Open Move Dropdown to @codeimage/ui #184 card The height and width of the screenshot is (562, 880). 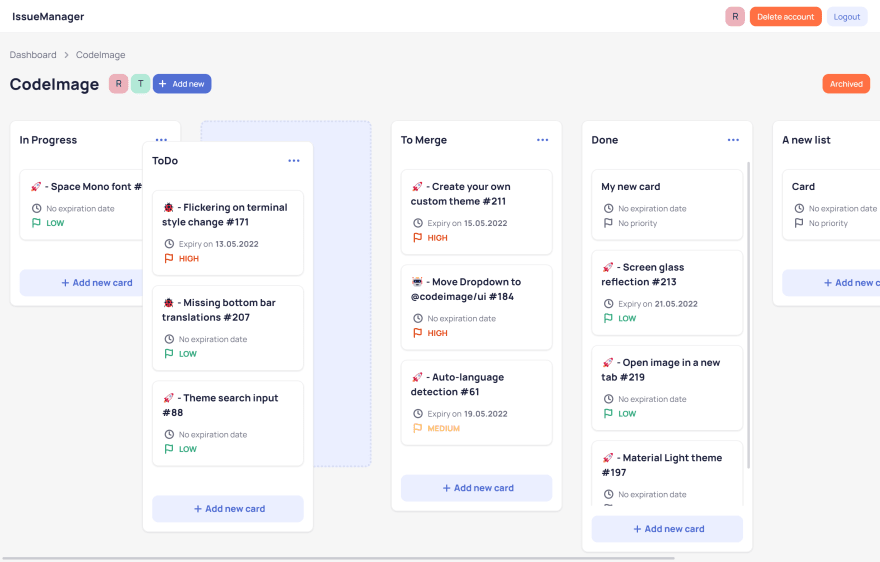coord(476,307)
